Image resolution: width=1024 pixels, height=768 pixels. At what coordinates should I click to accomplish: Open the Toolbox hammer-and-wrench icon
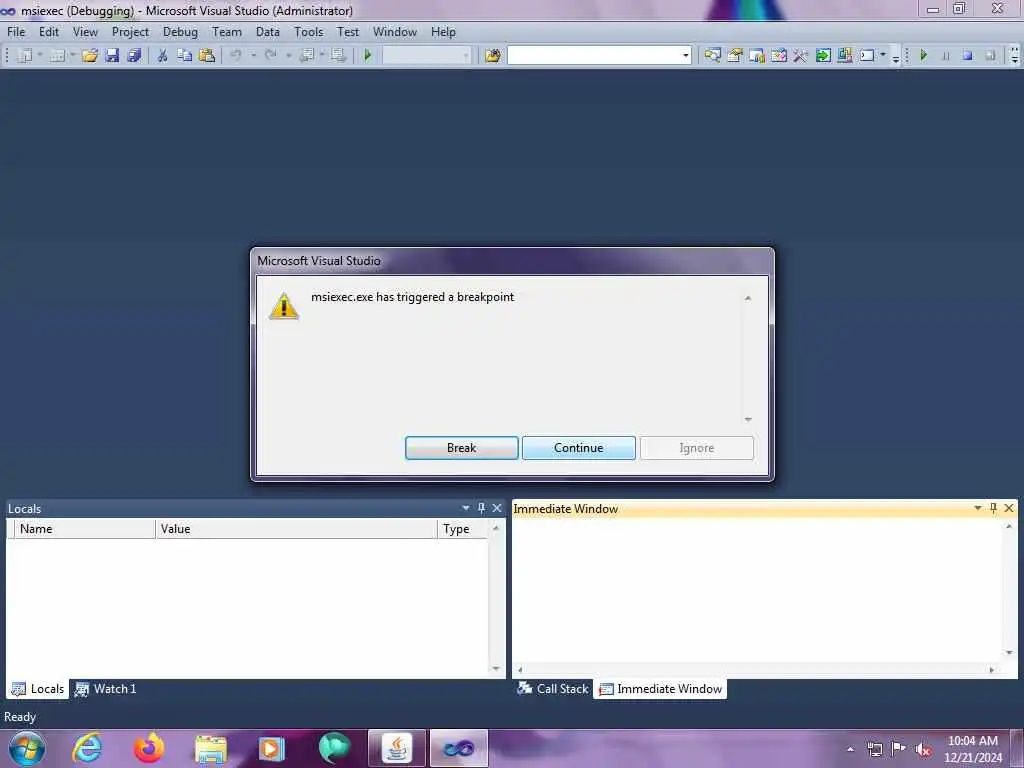801,56
